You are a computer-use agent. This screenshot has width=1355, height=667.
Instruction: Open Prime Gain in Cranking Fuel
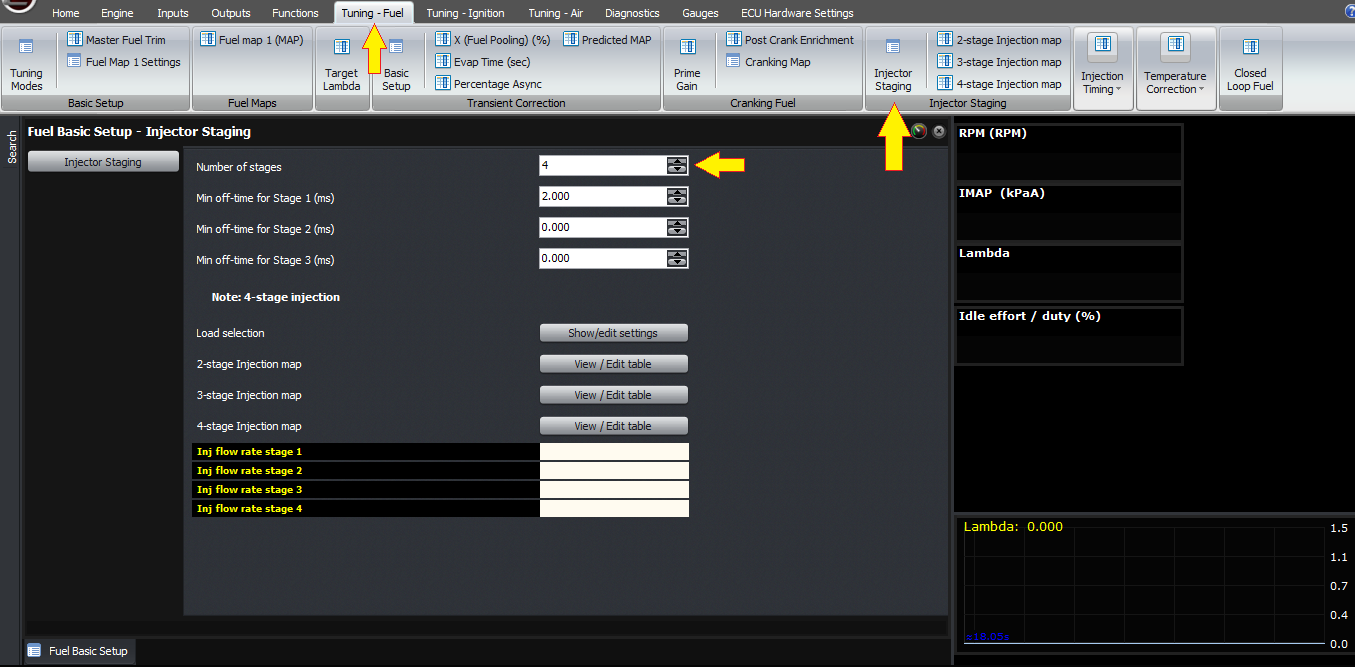click(687, 64)
